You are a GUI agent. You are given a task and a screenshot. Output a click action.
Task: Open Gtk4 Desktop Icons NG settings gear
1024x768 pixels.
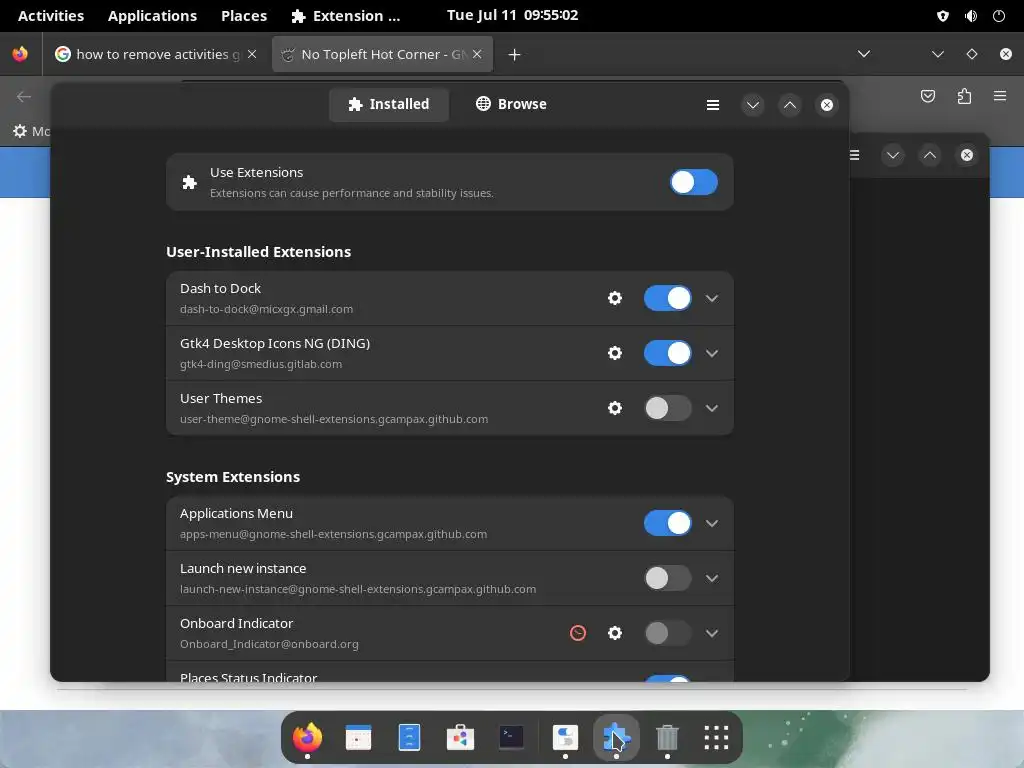point(615,353)
